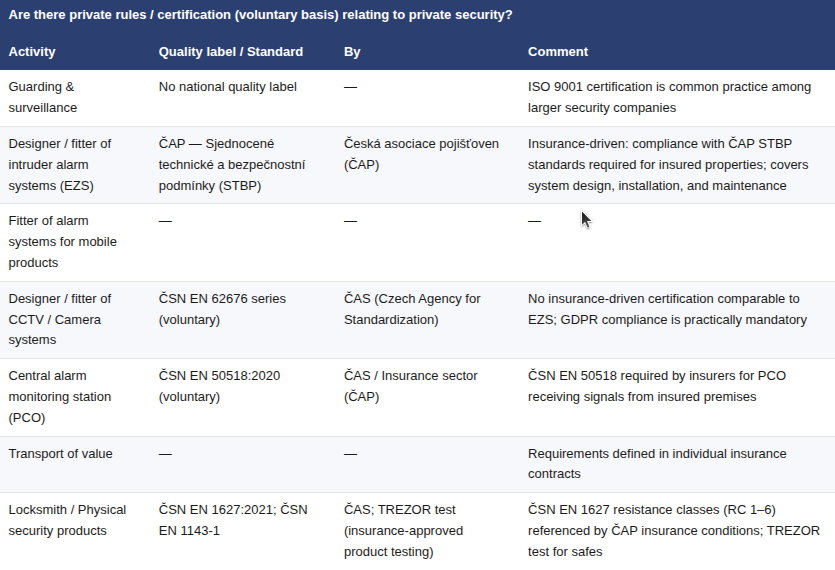
Task: Click the ISO 9001 certification comment
Action: [669, 97]
